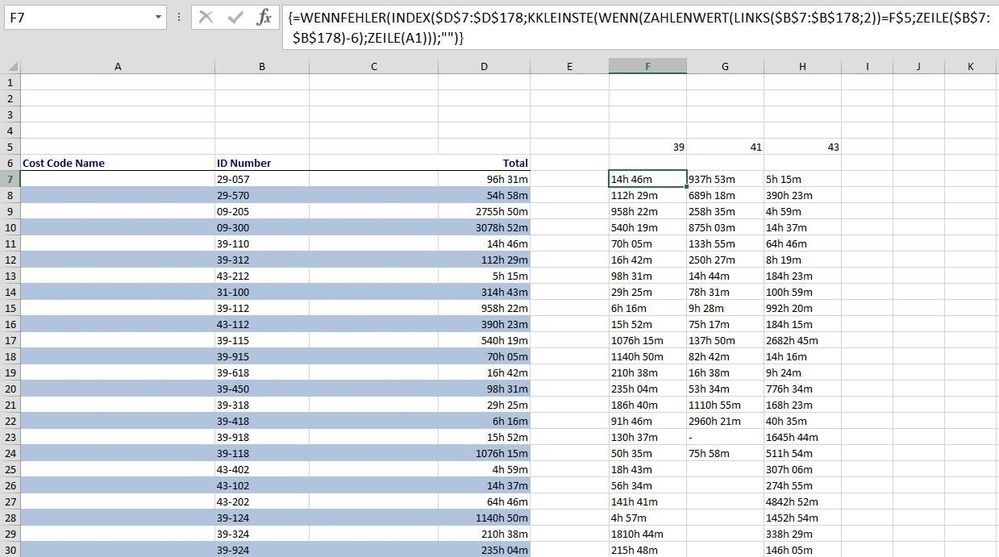Click cell '4842h 52m' in column H
Image resolution: width=999 pixels, height=557 pixels.
pyautogui.click(x=803, y=502)
